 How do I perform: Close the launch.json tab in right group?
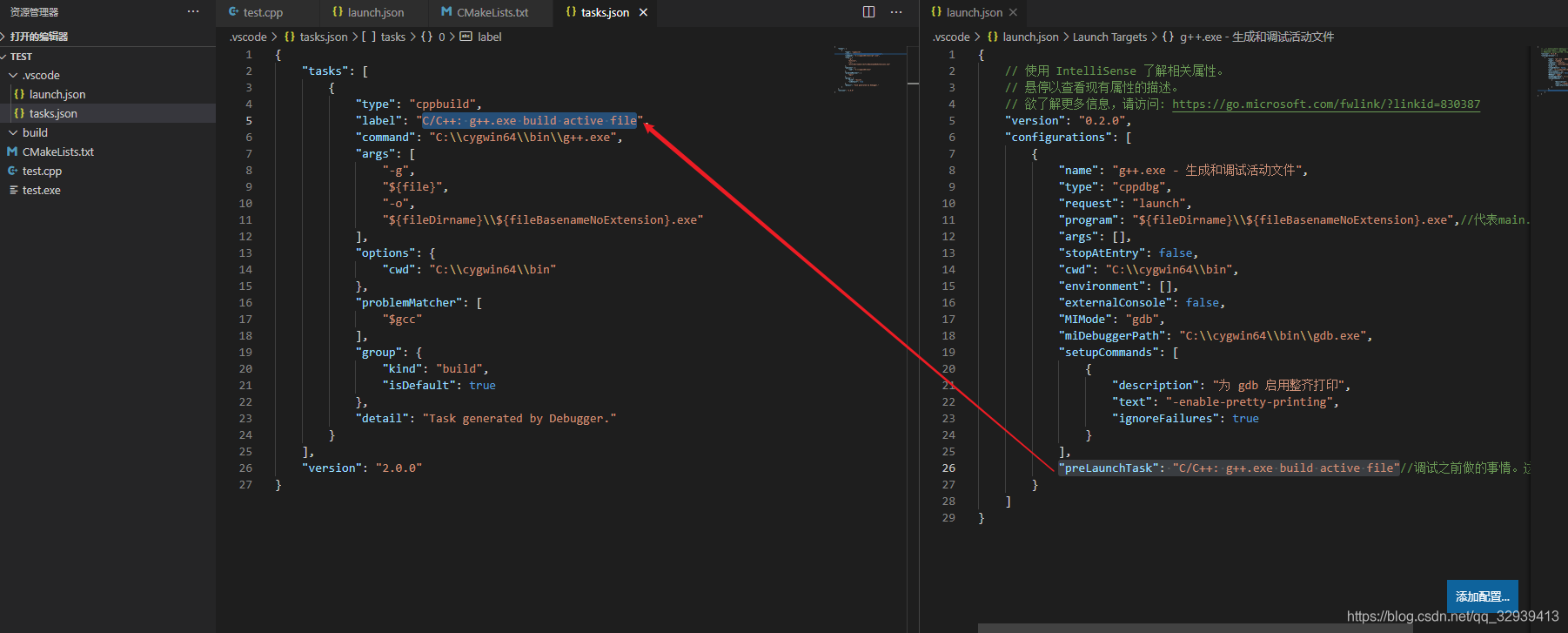click(1013, 12)
